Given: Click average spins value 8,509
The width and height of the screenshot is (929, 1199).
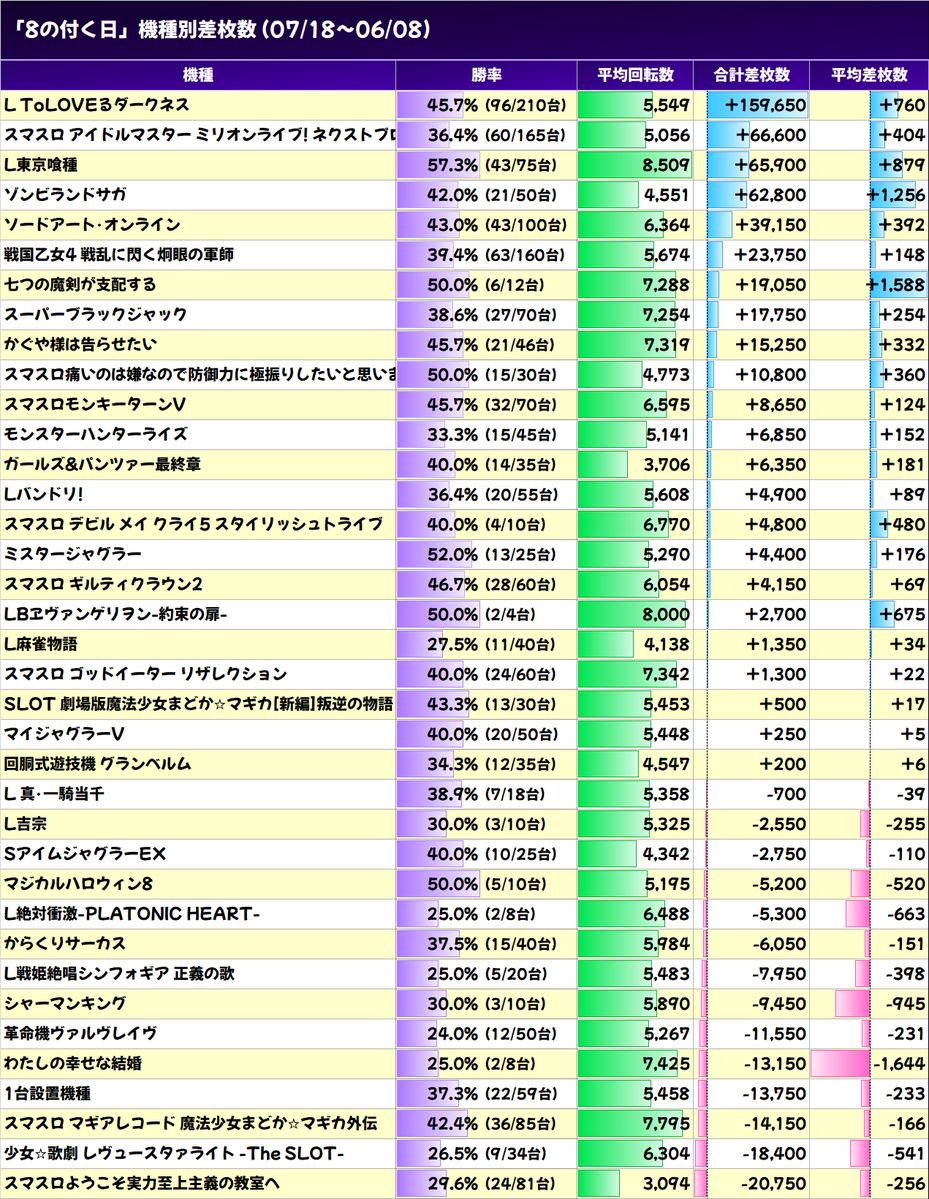Looking at the screenshot, I should tap(666, 164).
